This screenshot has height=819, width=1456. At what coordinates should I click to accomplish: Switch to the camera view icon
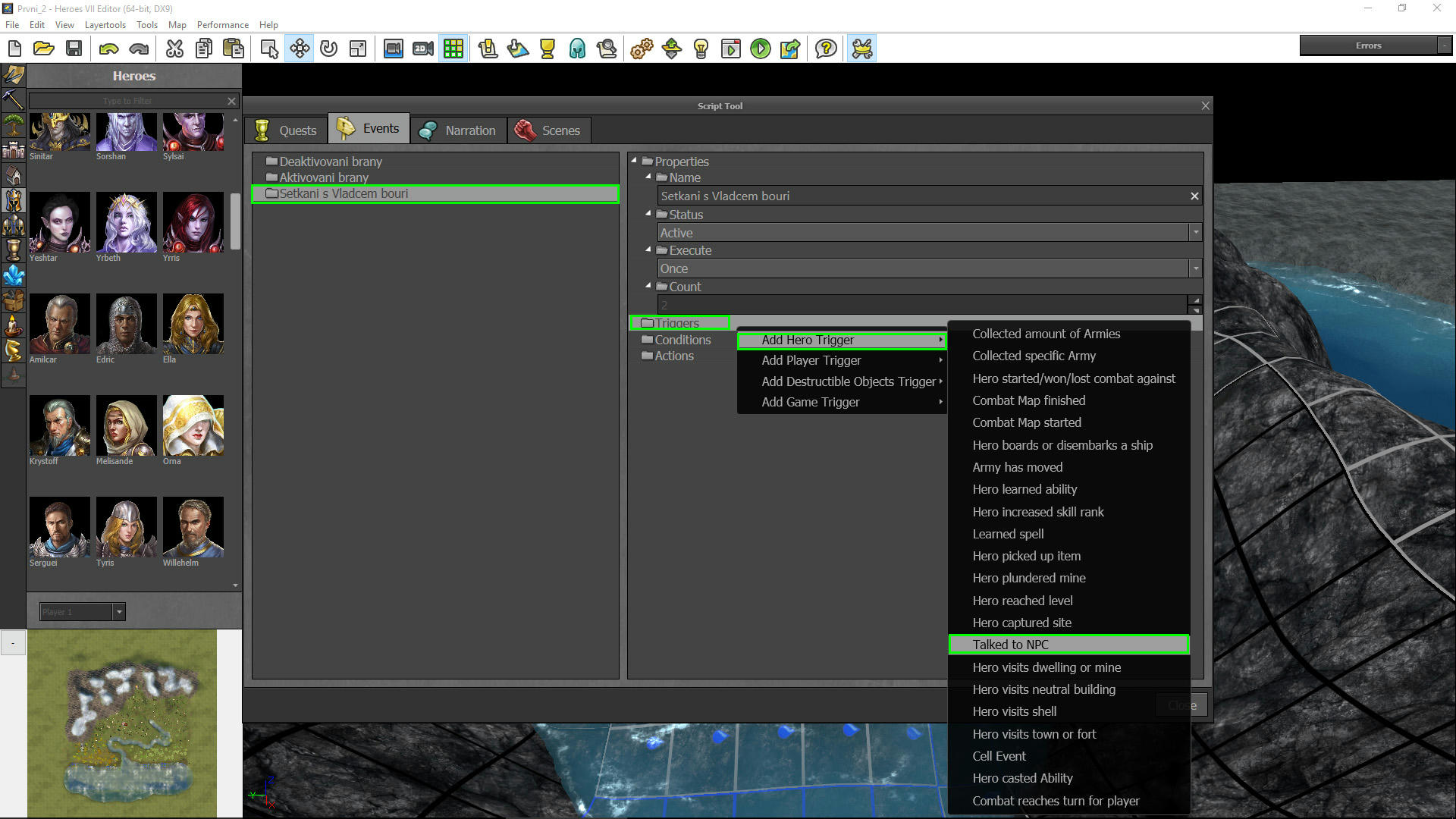point(393,49)
